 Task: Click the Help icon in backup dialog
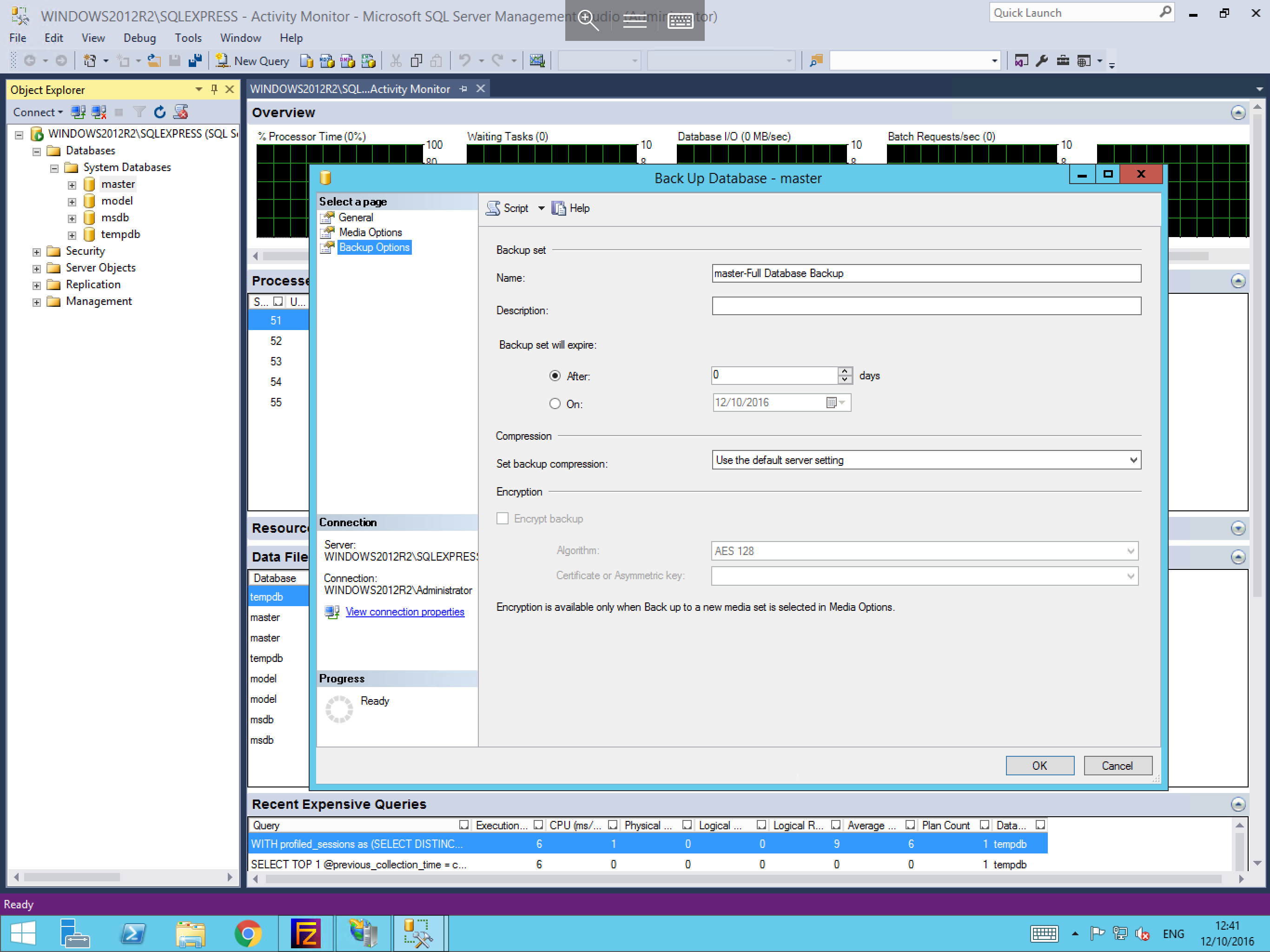[x=558, y=208]
